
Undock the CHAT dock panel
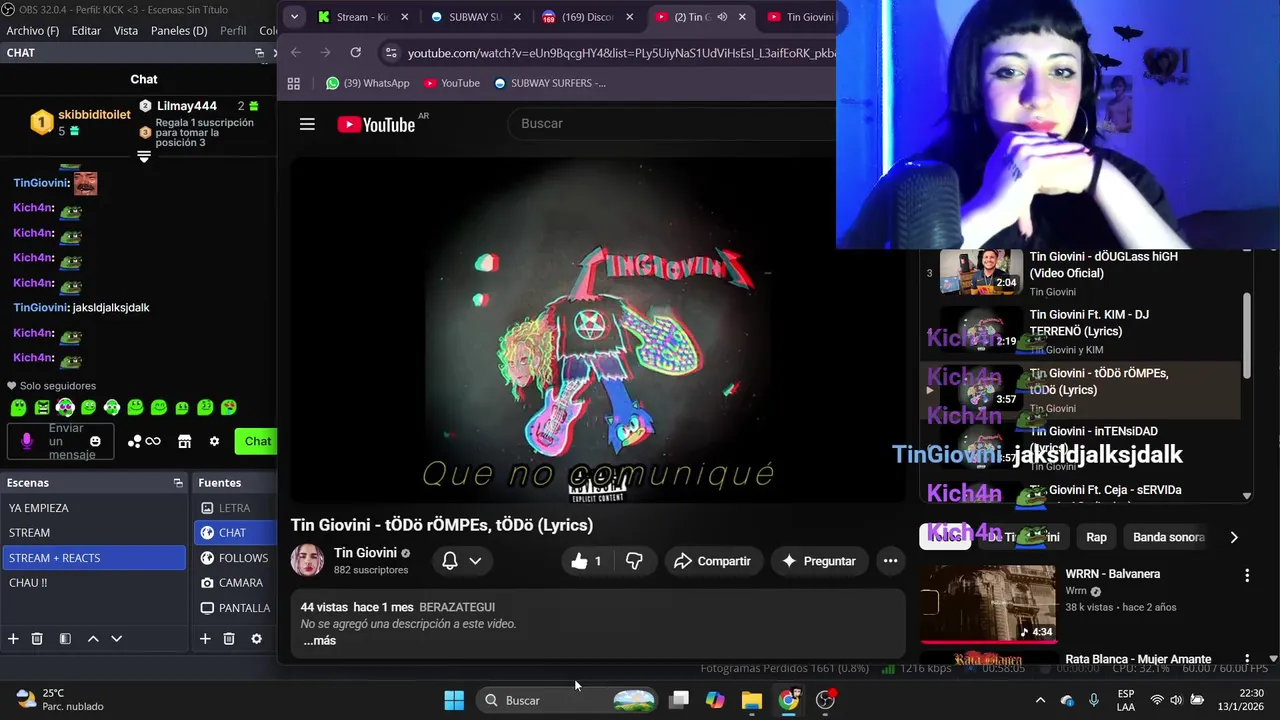click(259, 53)
